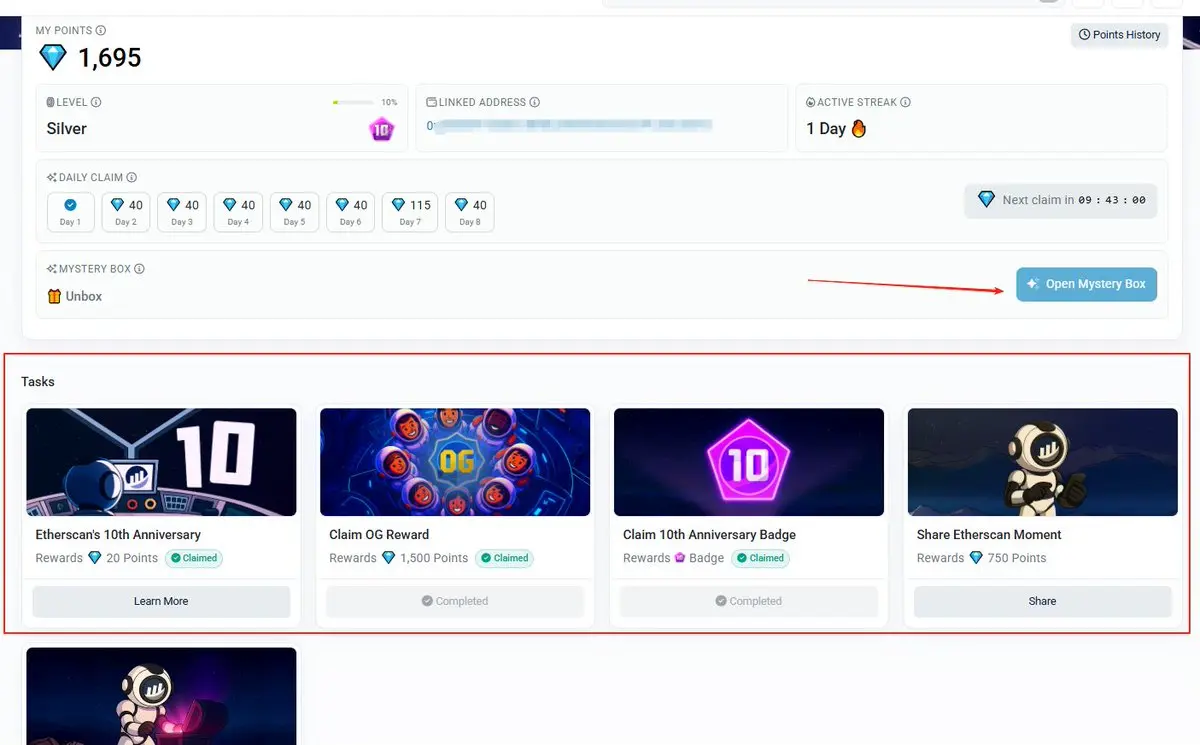Click the My Points info icon
Image resolution: width=1200 pixels, height=745 pixels.
pyautogui.click(x=101, y=31)
